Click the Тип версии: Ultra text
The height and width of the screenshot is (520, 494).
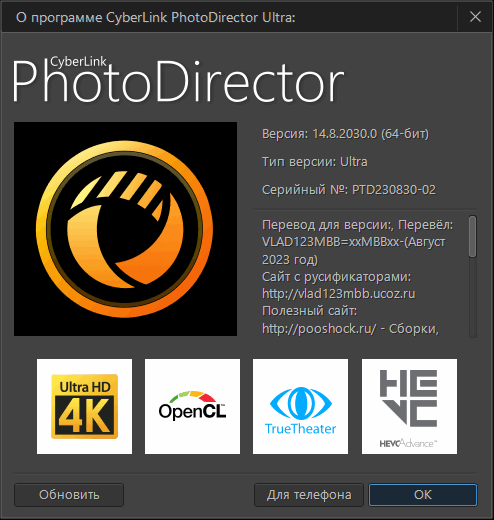tap(315, 162)
